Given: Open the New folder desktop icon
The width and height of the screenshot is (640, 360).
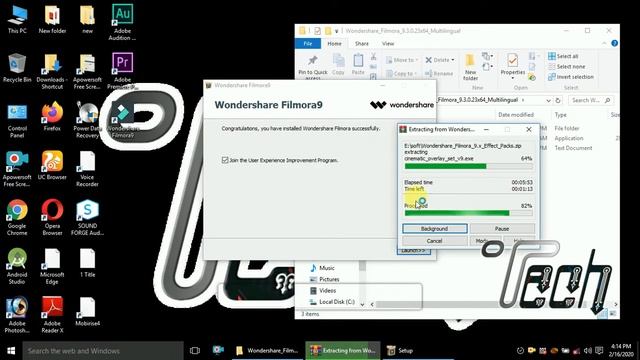Looking at the screenshot, I should coord(52,20).
